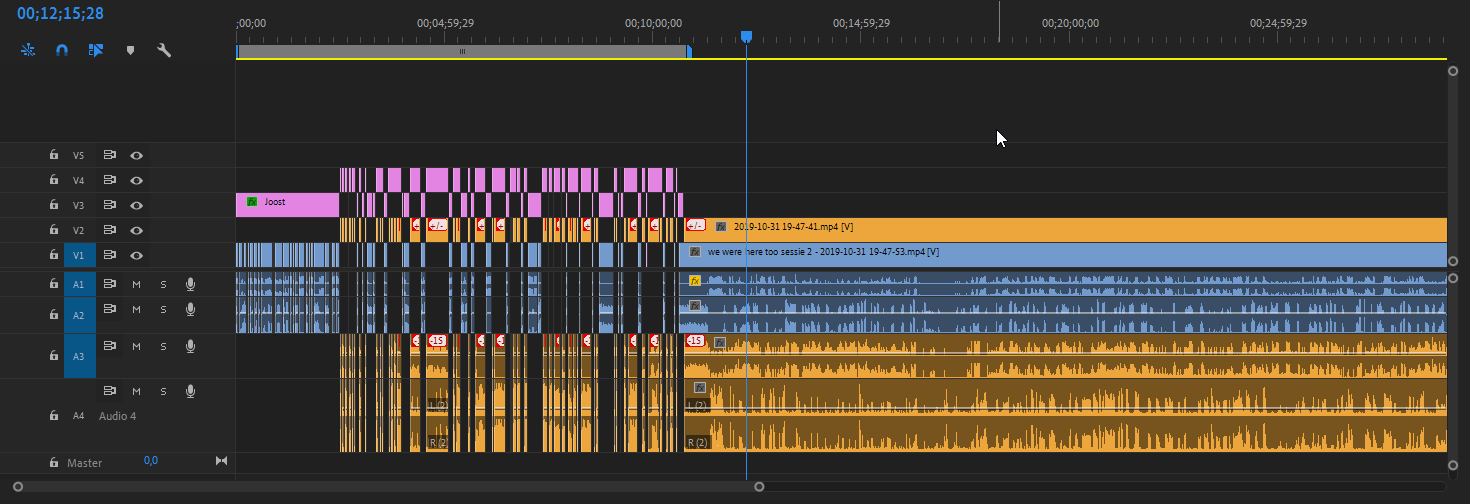This screenshot has width=1470, height=504.
Task: Mute audio track A2
Action: tap(137, 314)
